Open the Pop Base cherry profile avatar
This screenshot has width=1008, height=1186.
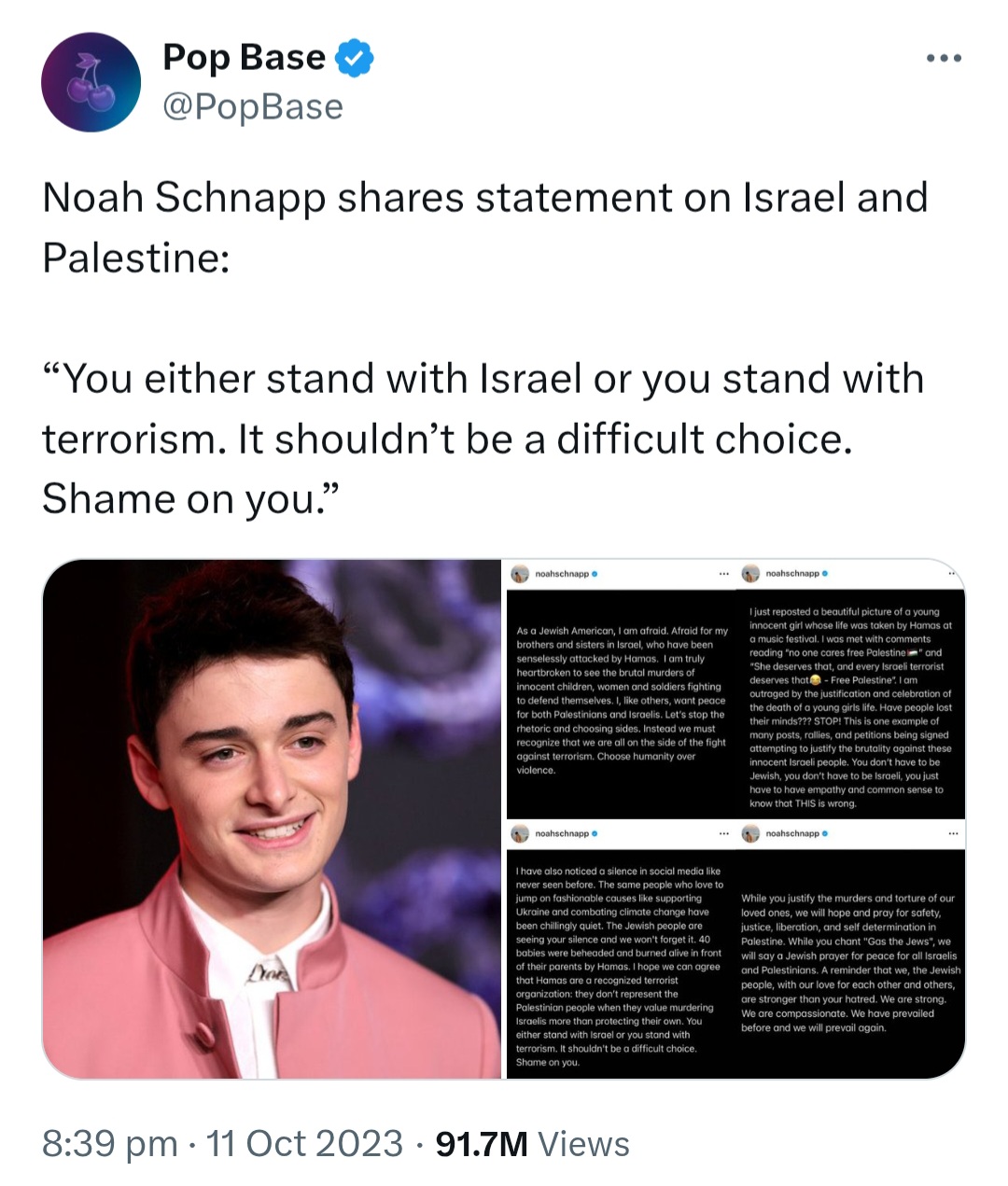click(91, 82)
